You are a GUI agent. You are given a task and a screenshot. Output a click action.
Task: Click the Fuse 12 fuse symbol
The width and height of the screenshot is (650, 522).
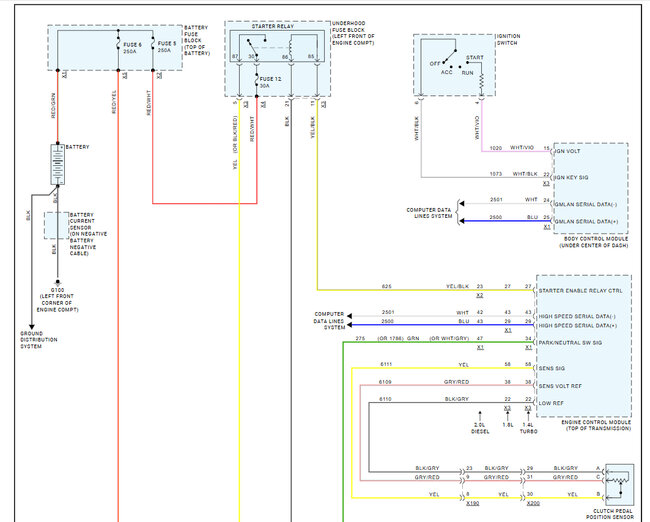(257, 82)
